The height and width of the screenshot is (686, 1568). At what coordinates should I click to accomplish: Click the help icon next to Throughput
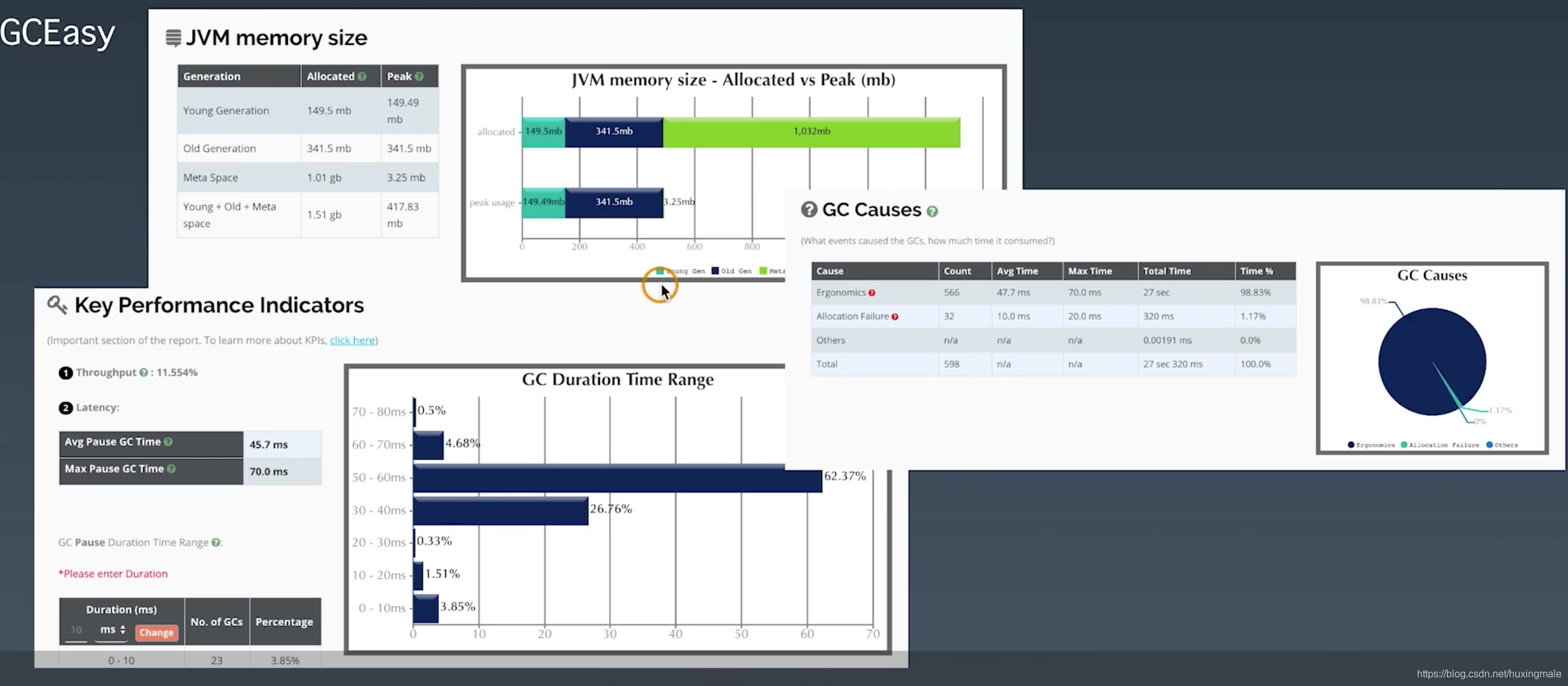(144, 373)
